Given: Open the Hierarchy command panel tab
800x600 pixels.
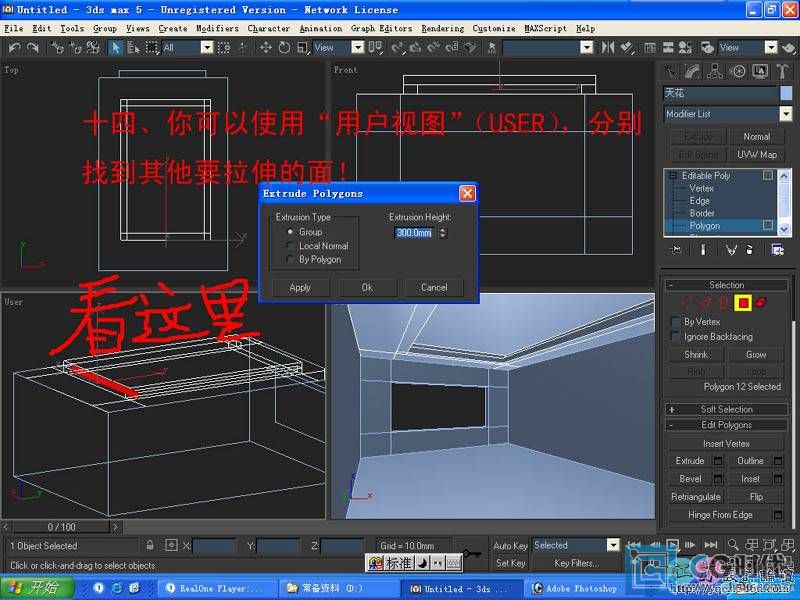Looking at the screenshot, I should click(x=715, y=71).
